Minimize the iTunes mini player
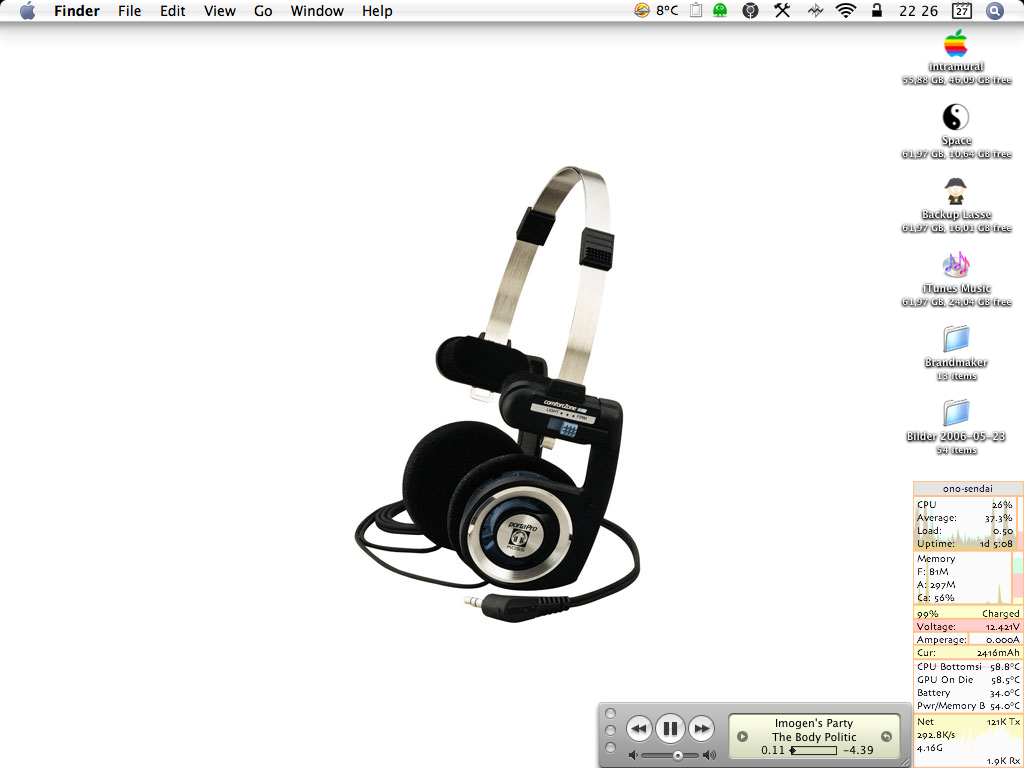Image resolution: width=1024 pixels, height=768 pixels. (611, 730)
